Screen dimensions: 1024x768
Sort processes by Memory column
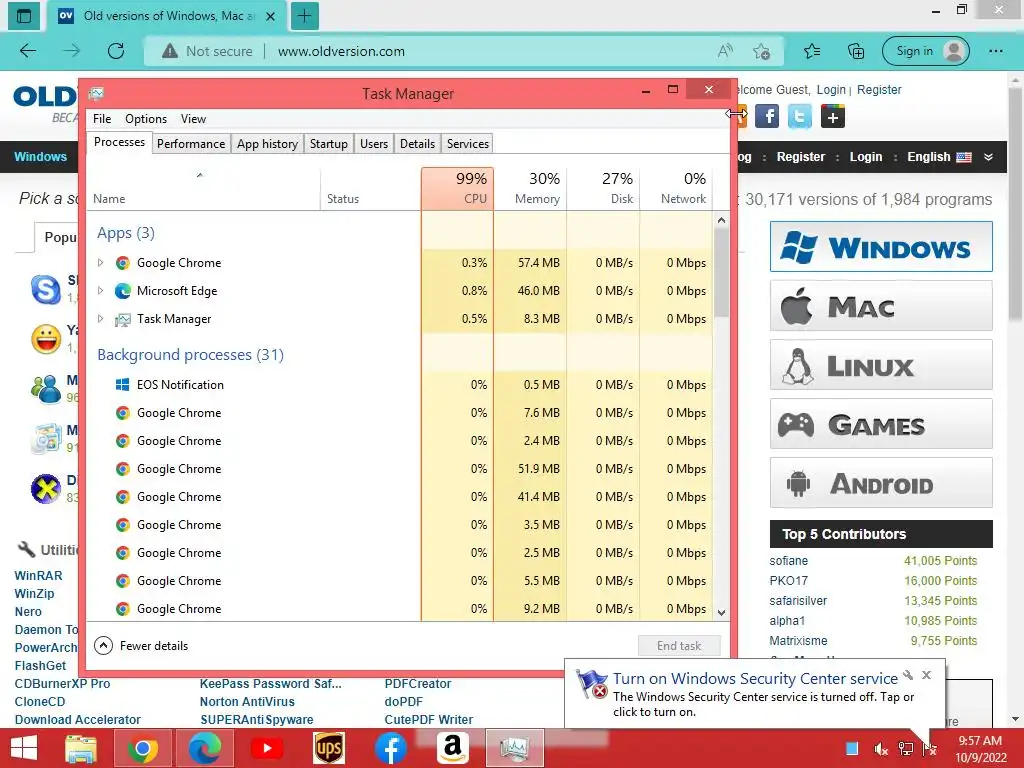coord(530,189)
